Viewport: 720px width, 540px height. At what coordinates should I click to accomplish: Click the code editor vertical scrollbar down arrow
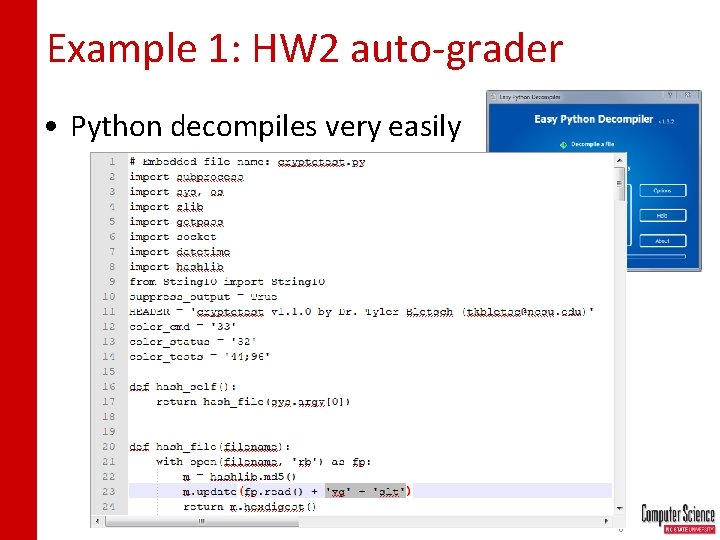click(x=619, y=508)
